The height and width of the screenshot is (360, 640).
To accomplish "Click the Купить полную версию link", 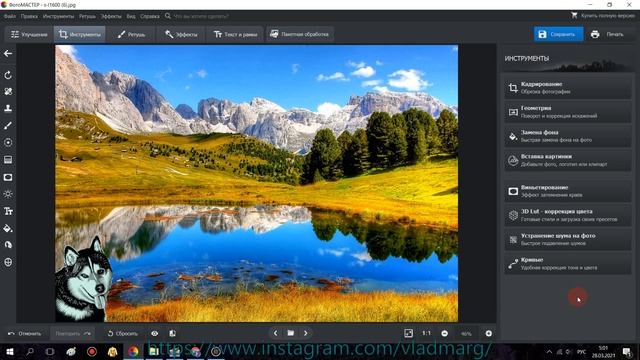I will [603, 16].
